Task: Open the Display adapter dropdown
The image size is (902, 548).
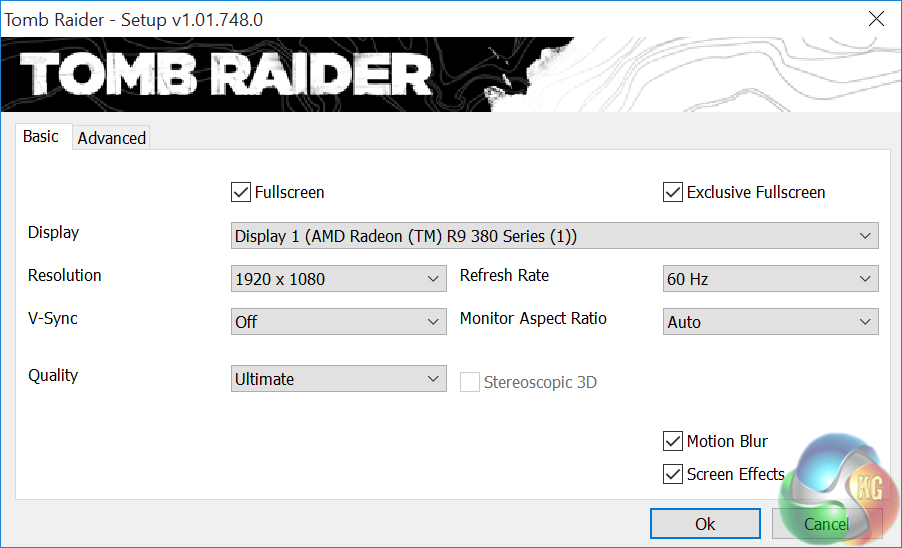Action: tap(555, 236)
